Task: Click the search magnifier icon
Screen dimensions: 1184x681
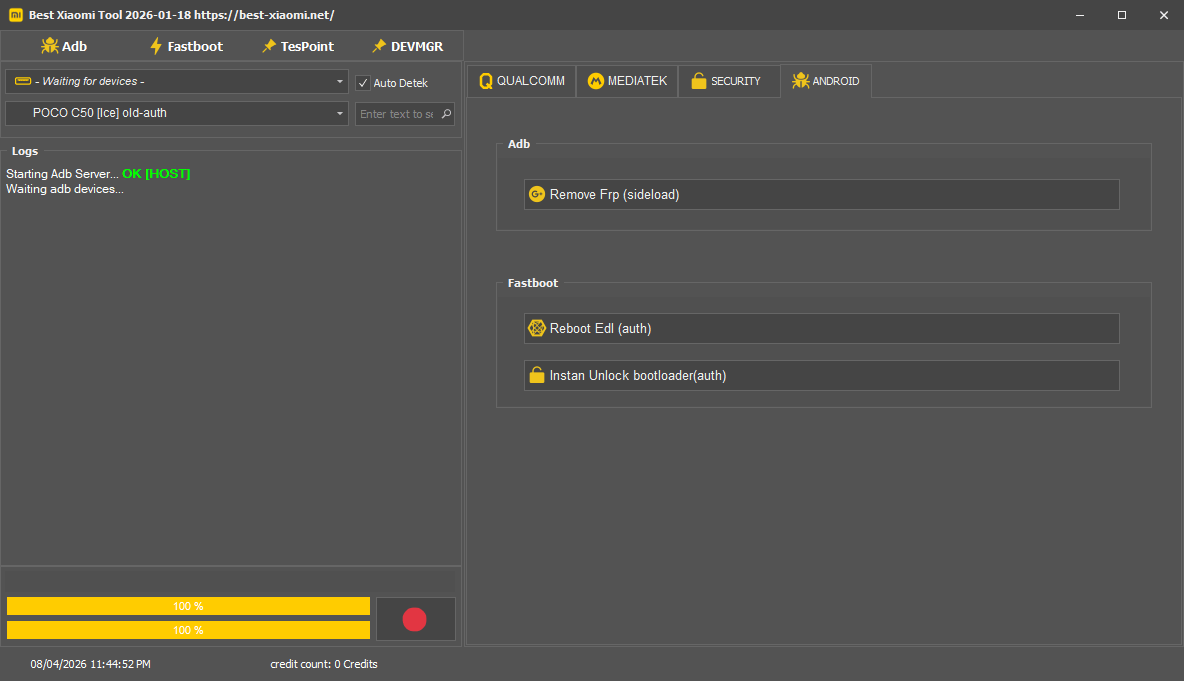Action: [x=446, y=114]
